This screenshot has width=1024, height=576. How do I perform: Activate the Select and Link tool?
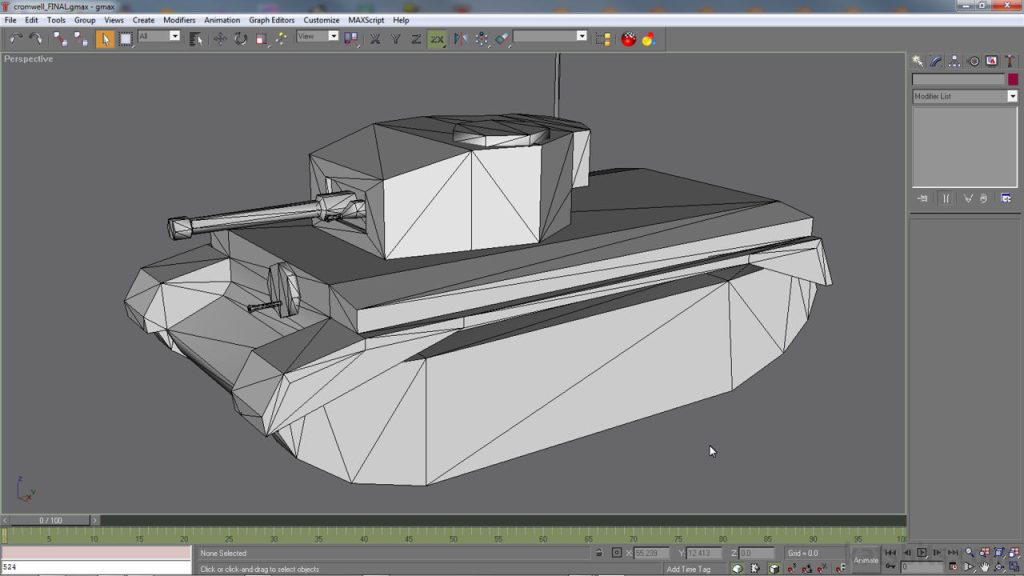58,38
